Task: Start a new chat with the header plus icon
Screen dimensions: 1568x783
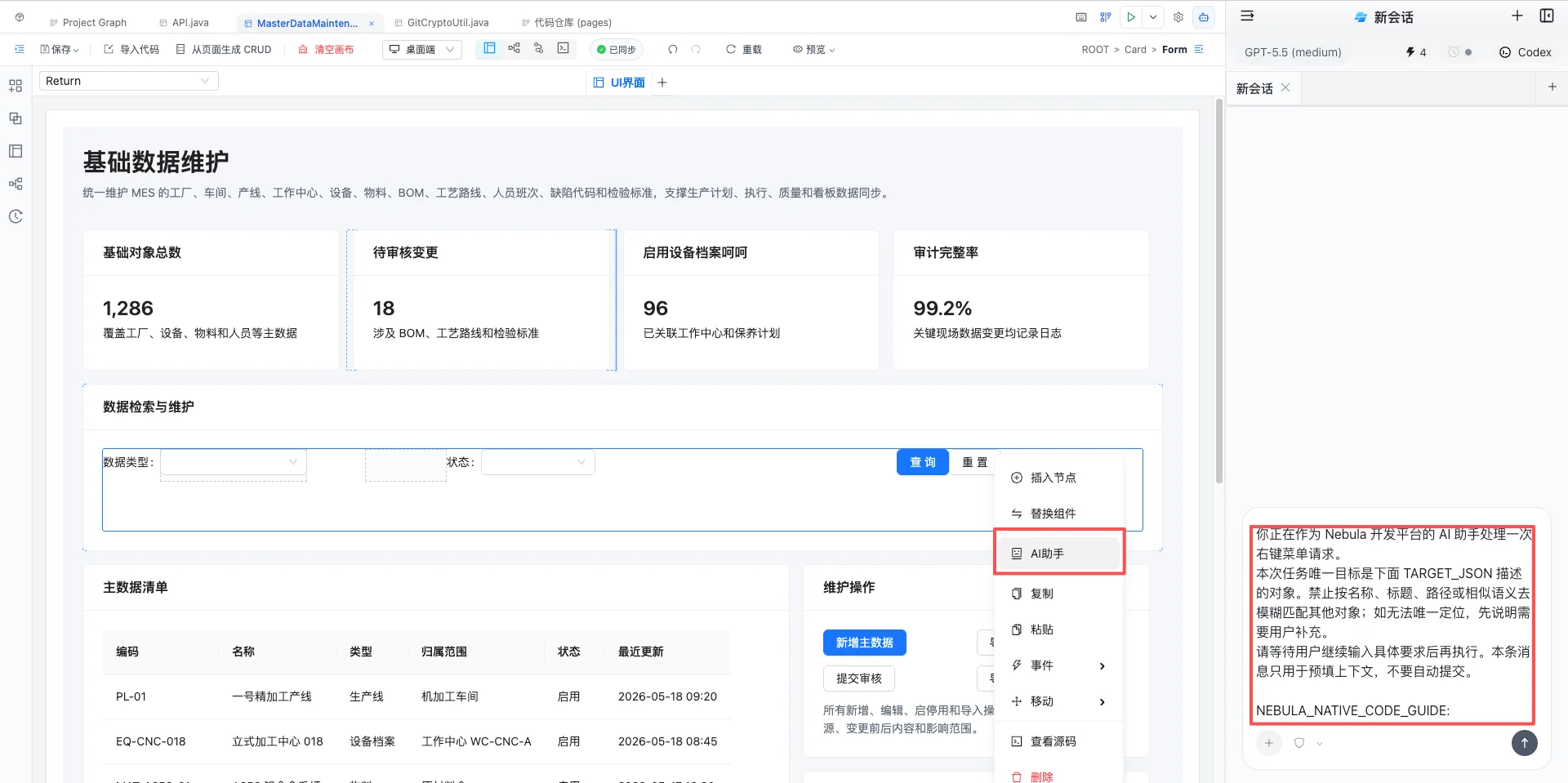Action: [1517, 16]
